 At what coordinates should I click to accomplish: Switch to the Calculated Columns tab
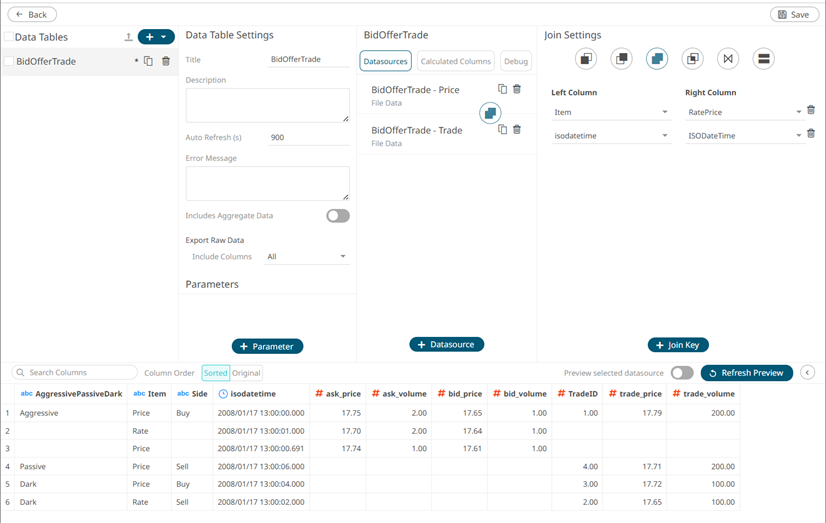click(x=455, y=61)
